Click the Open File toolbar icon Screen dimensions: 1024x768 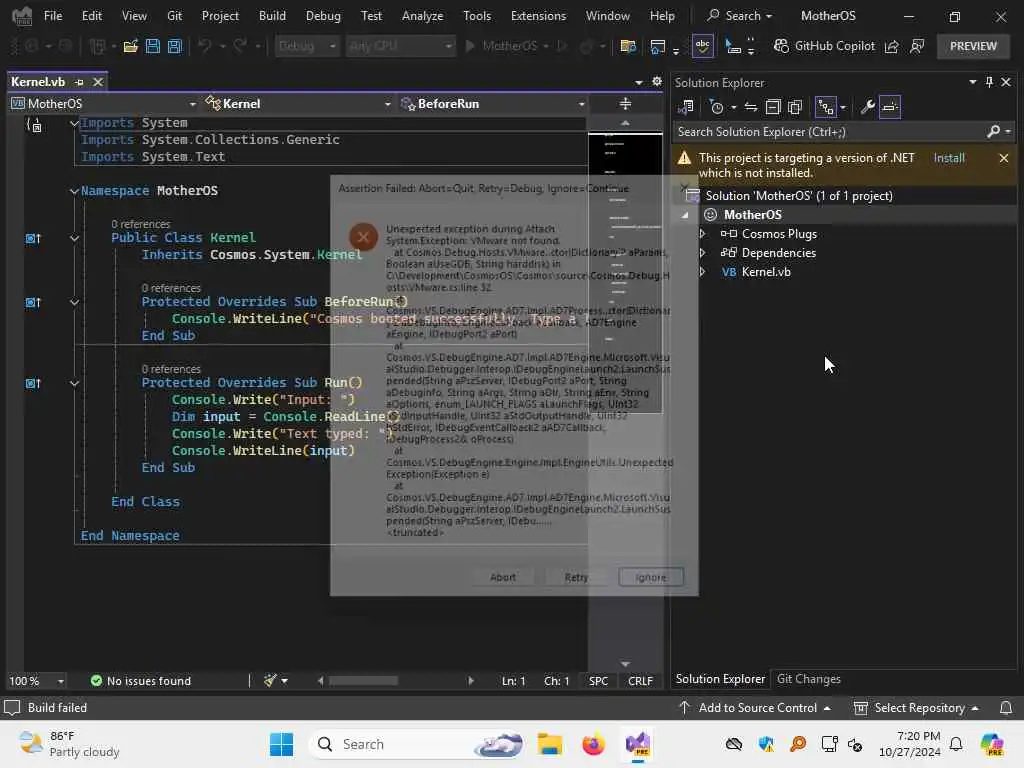[130, 46]
